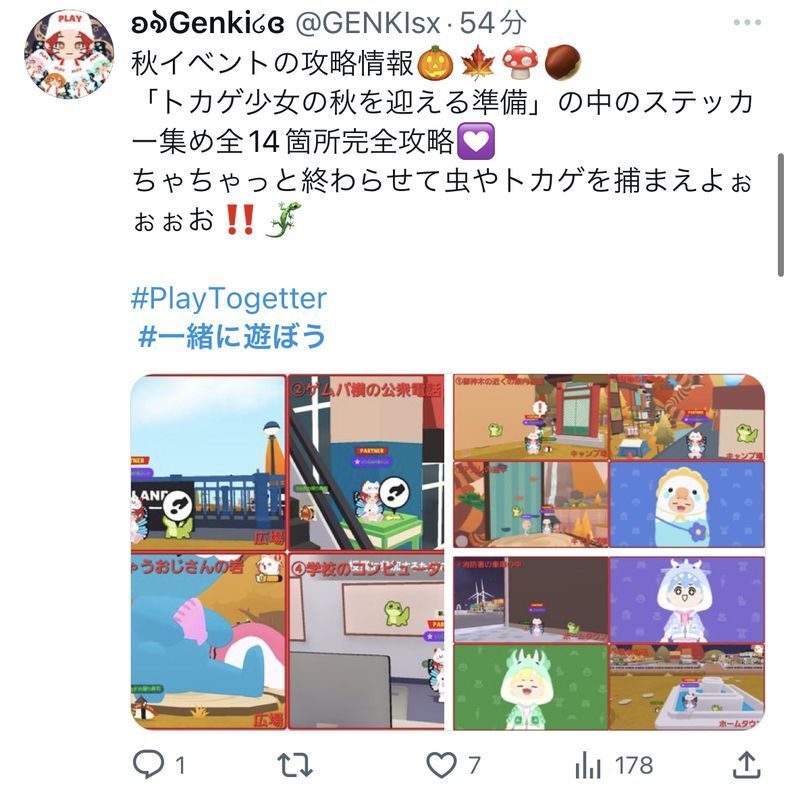Open the #PlayTogetter hashtag link

pos(229,298)
